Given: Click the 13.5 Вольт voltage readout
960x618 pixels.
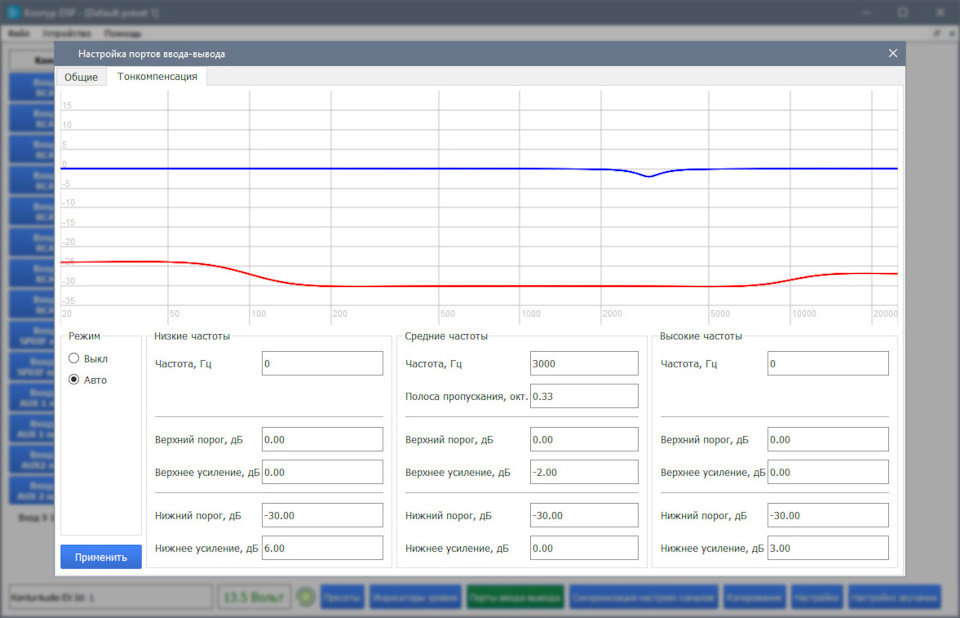Looking at the screenshot, I should pyautogui.click(x=253, y=597).
